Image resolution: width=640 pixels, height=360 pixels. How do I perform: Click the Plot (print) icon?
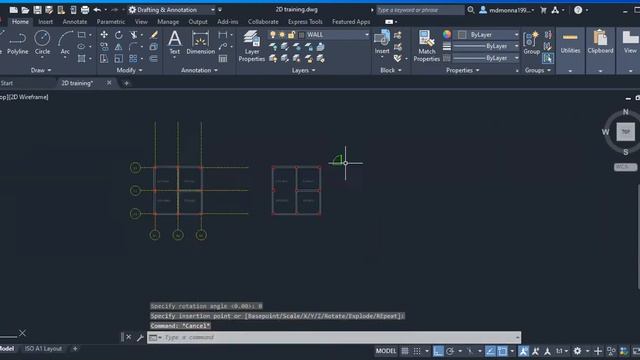(85, 10)
